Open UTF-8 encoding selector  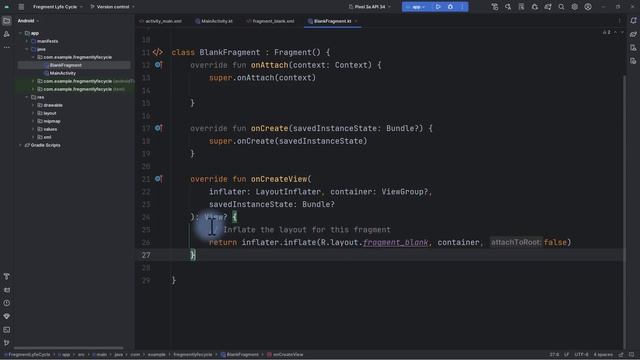[x=581, y=355]
